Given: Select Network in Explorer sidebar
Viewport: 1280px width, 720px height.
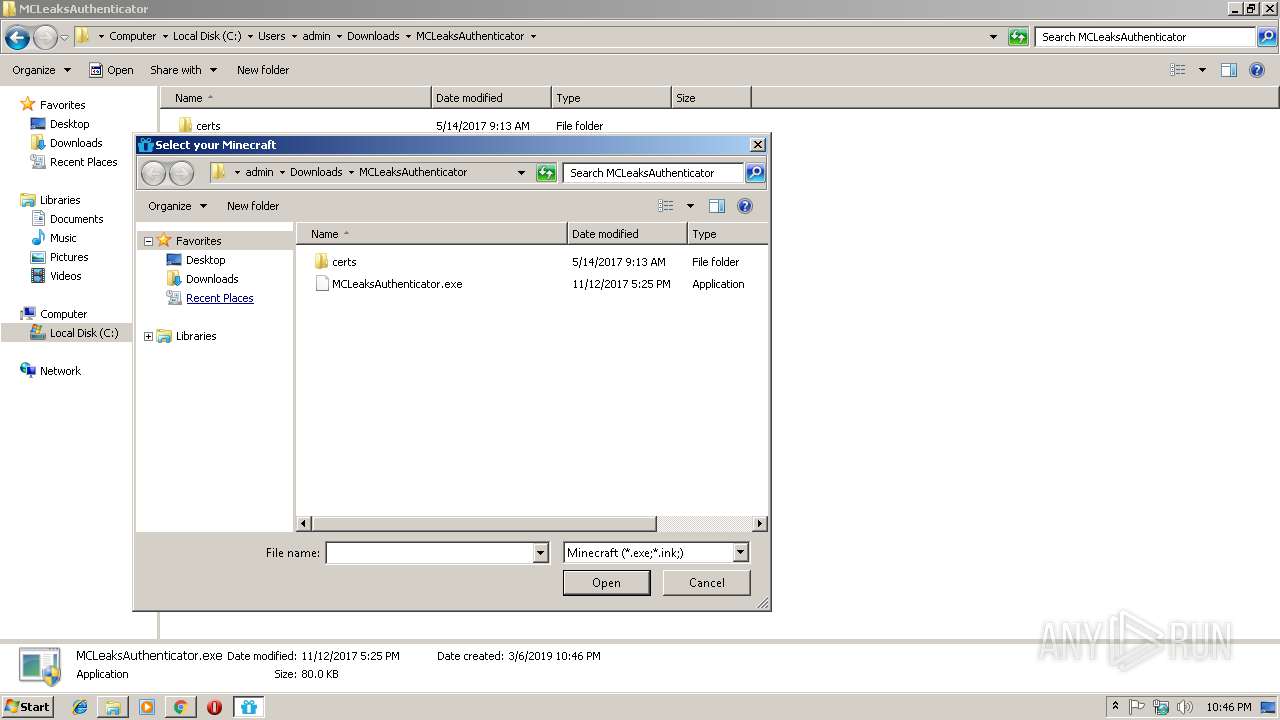Looking at the screenshot, I should [x=51, y=371].
